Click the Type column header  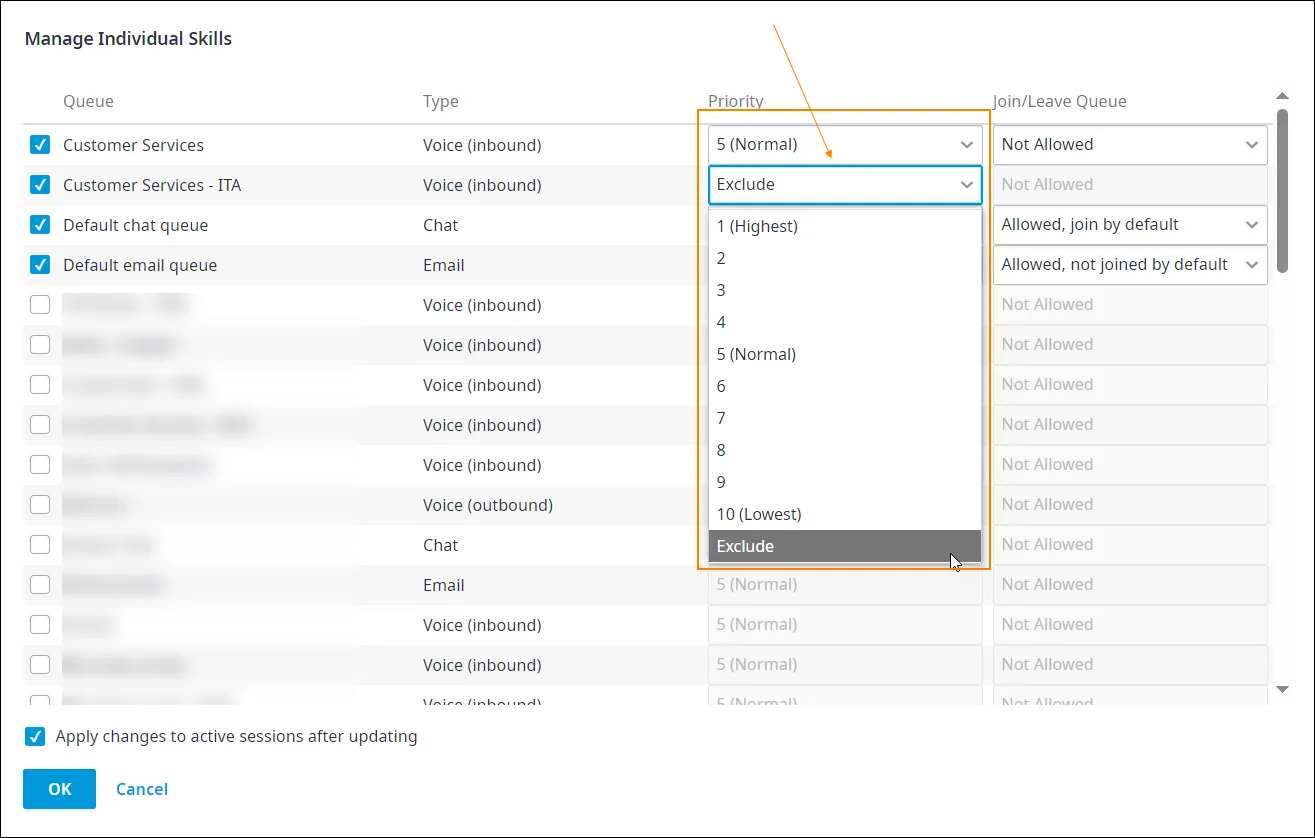(x=441, y=101)
